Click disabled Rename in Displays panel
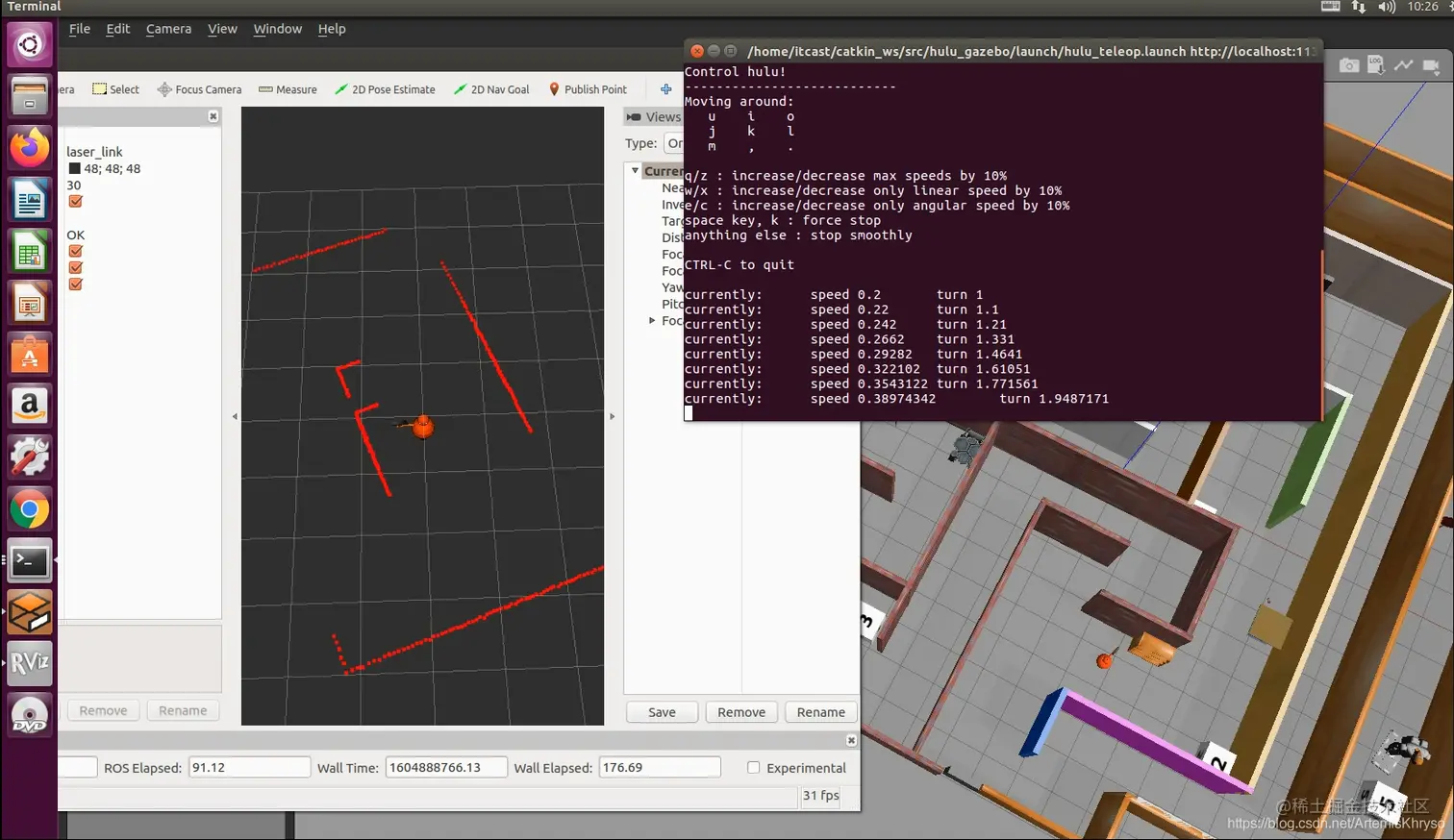Screen dimensions: 1454x840 (183, 710)
